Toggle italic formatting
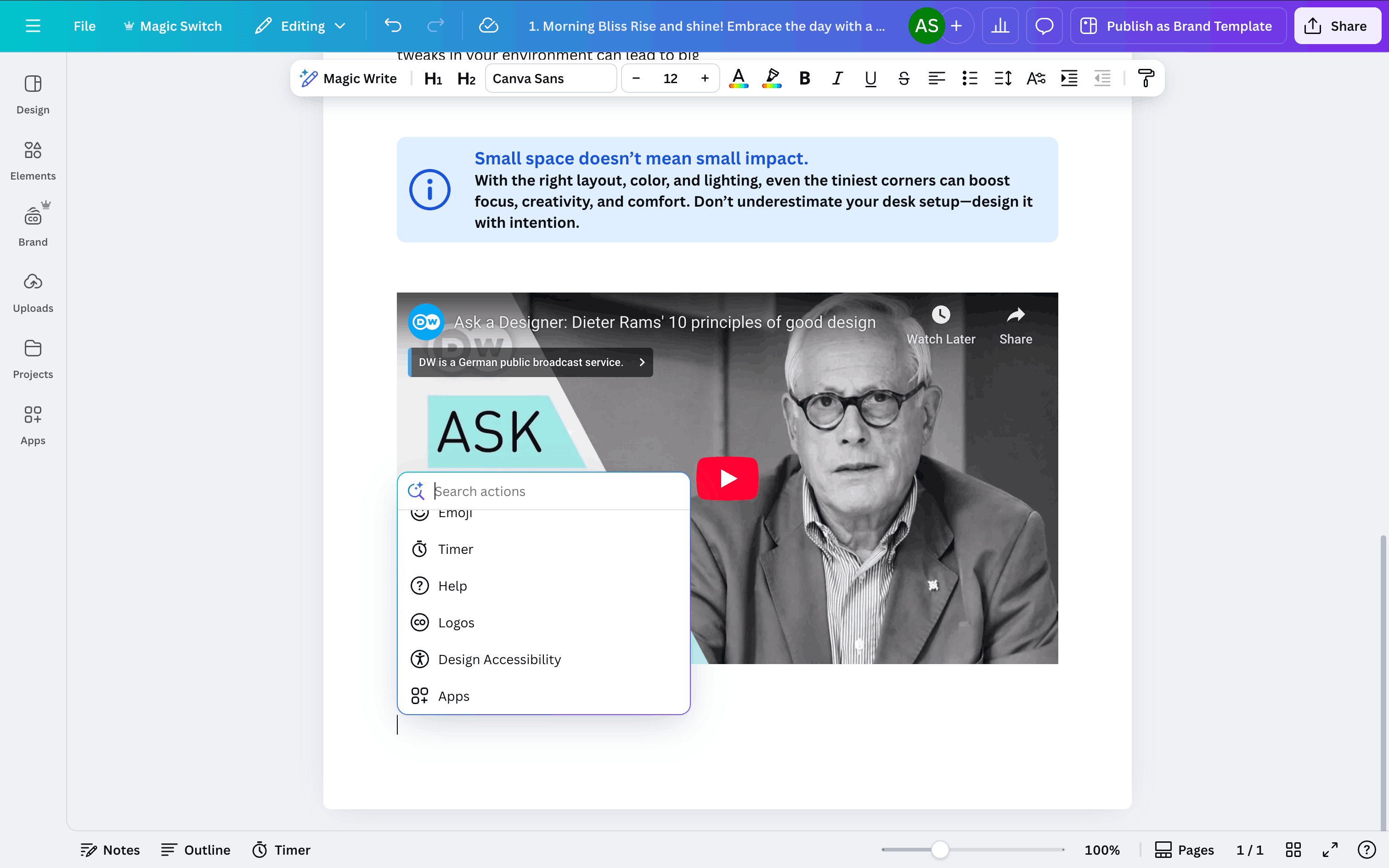 tap(837, 78)
